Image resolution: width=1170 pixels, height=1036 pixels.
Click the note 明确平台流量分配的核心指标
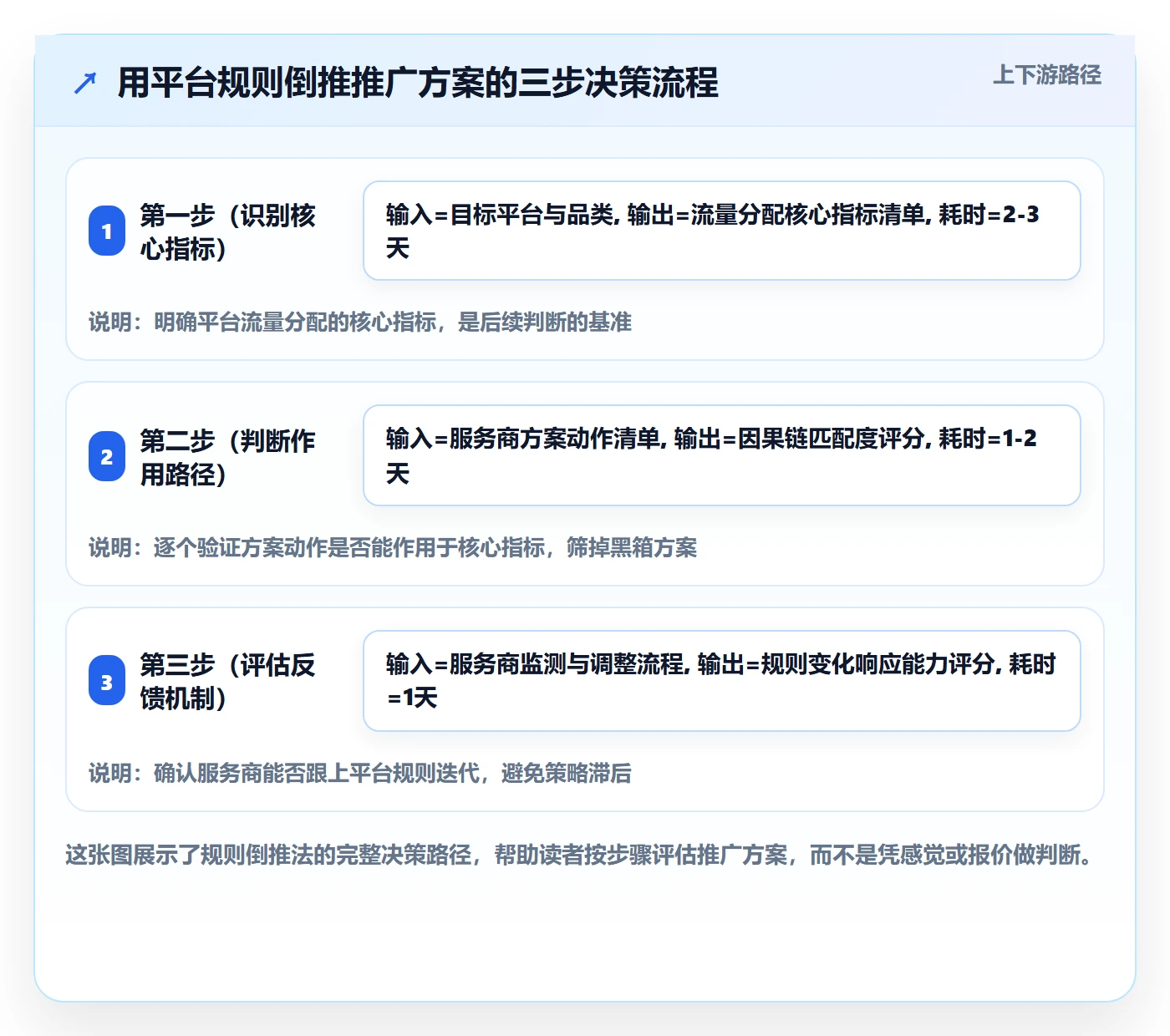(x=360, y=322)
